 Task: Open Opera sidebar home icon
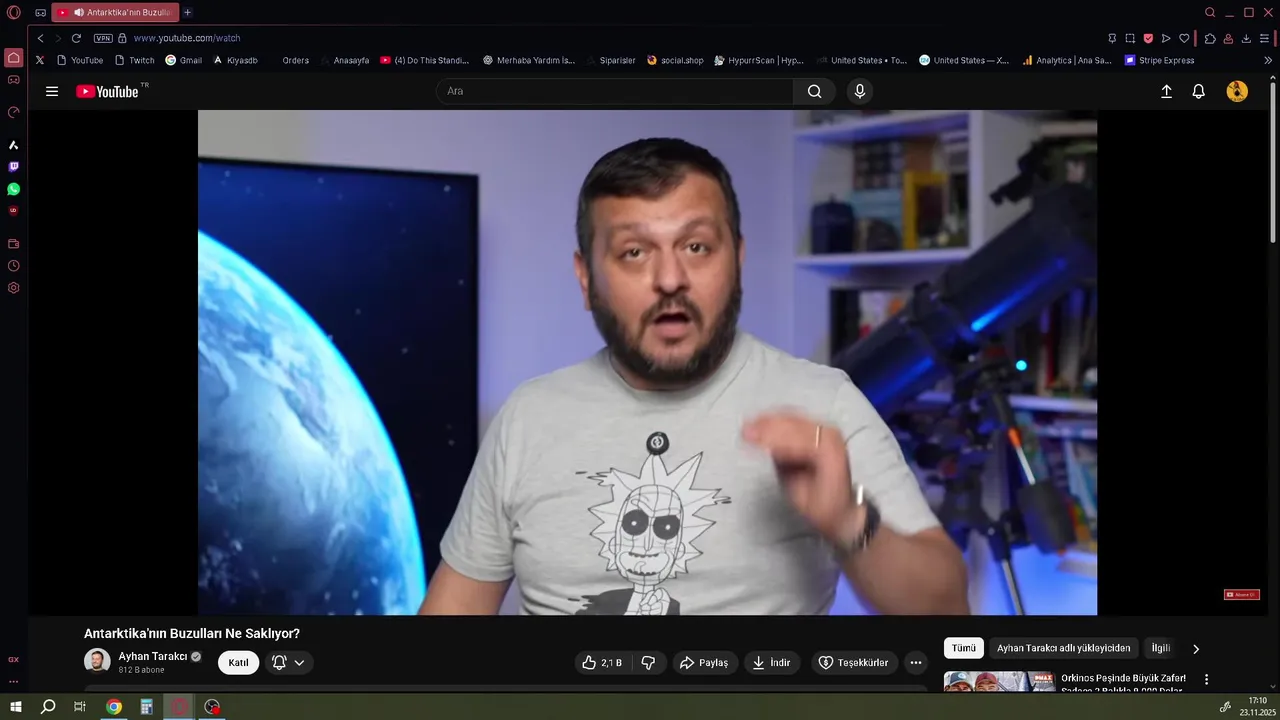[13, 58]
